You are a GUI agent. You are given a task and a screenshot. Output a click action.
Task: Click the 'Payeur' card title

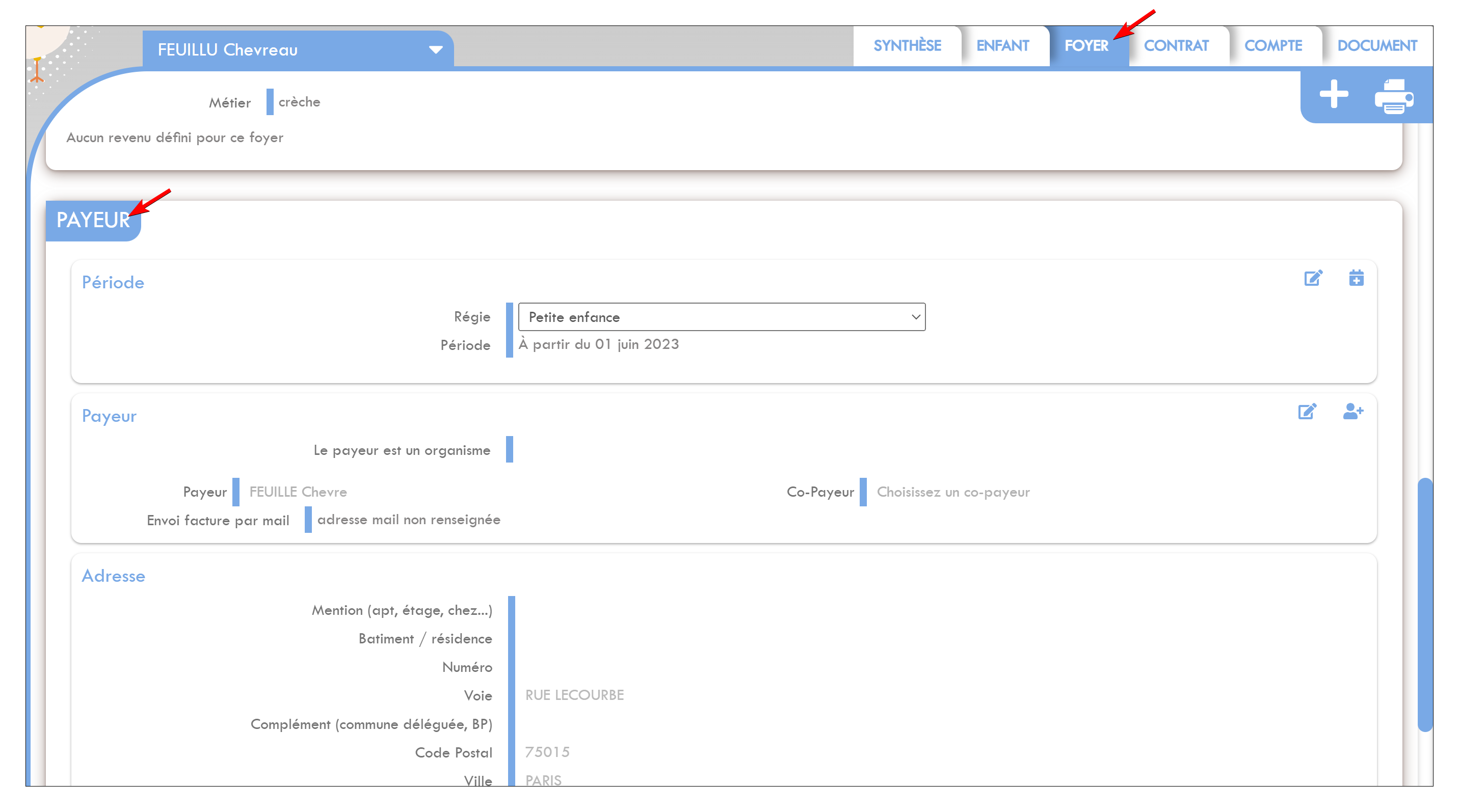(110, 416)
